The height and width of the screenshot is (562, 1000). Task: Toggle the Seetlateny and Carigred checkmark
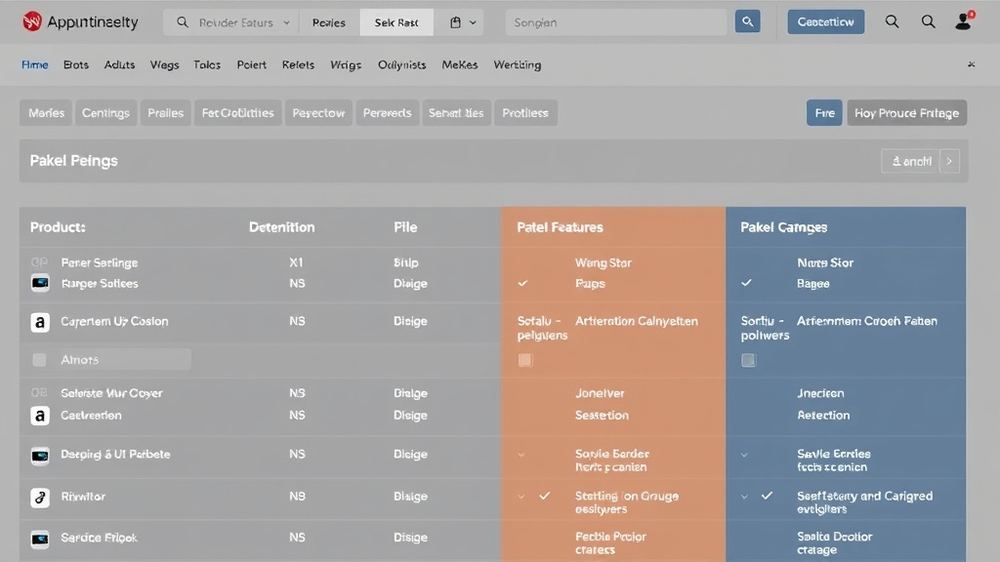tap(767, 495)
